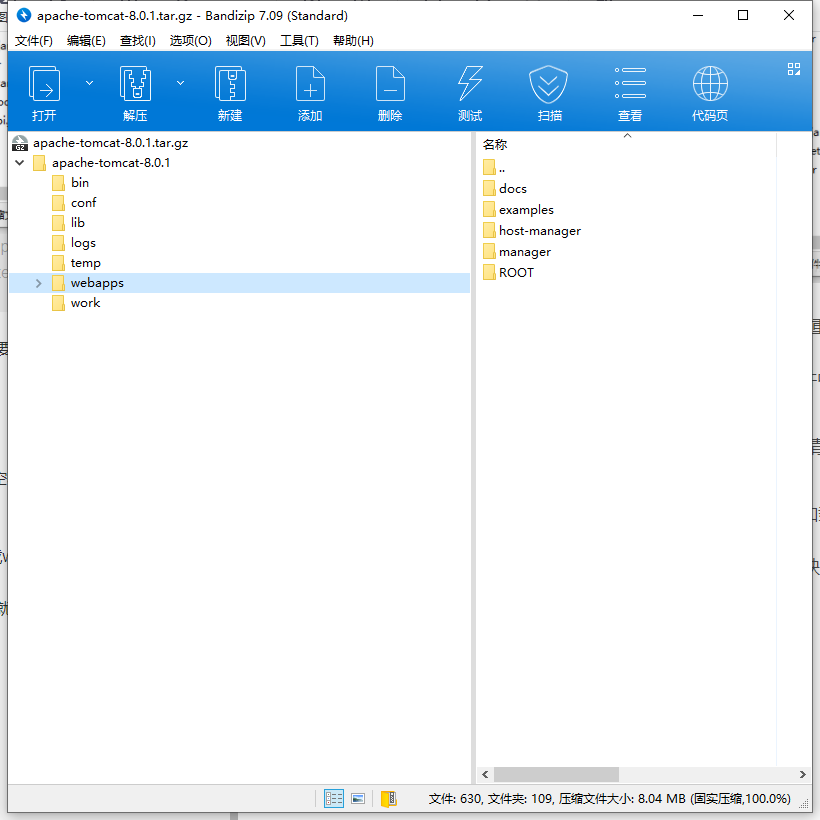
Task: Click the horizontal scrollbar thumb in file list
Action: coord(556,774)
